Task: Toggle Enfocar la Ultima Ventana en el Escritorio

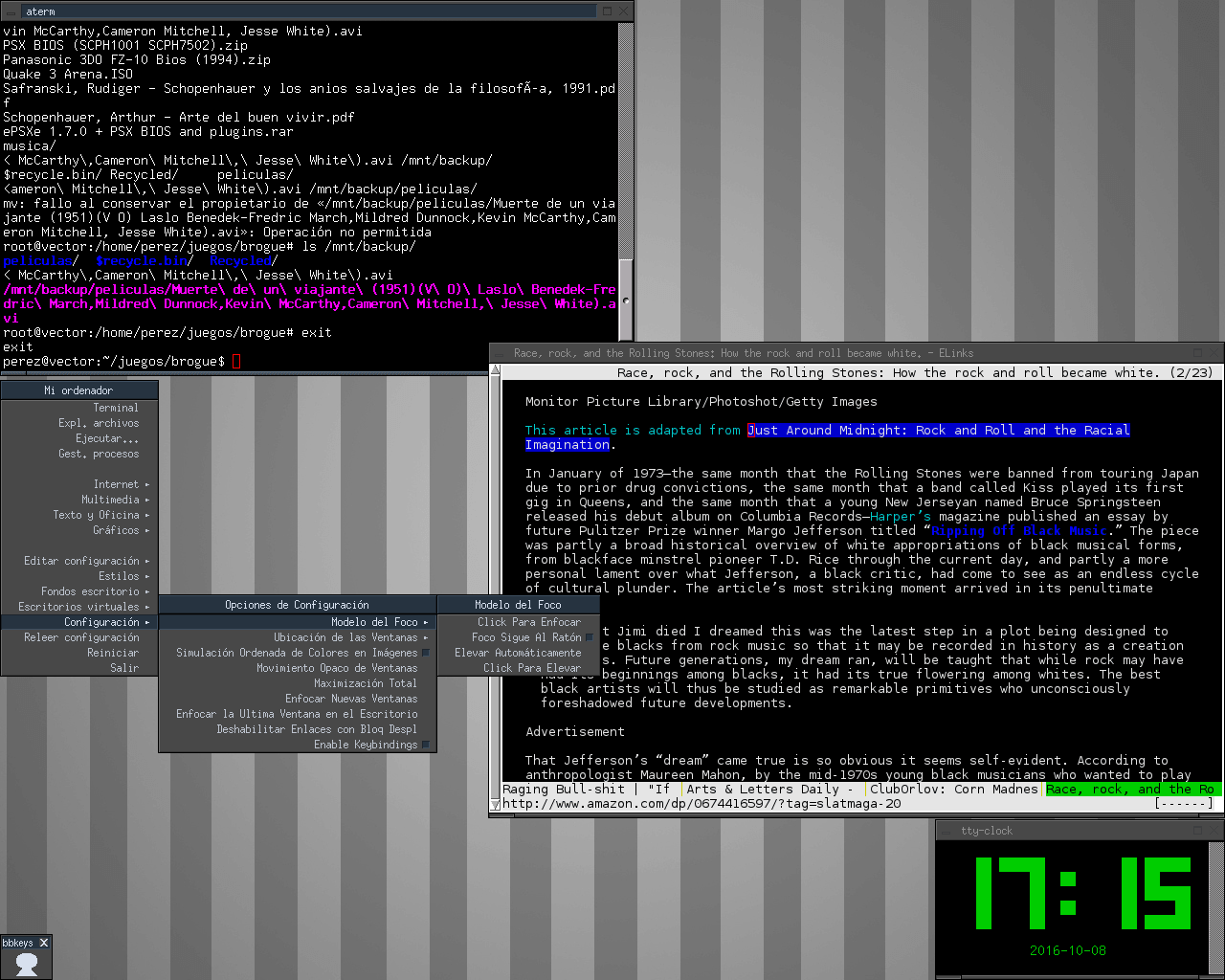Action: point(298,714)
